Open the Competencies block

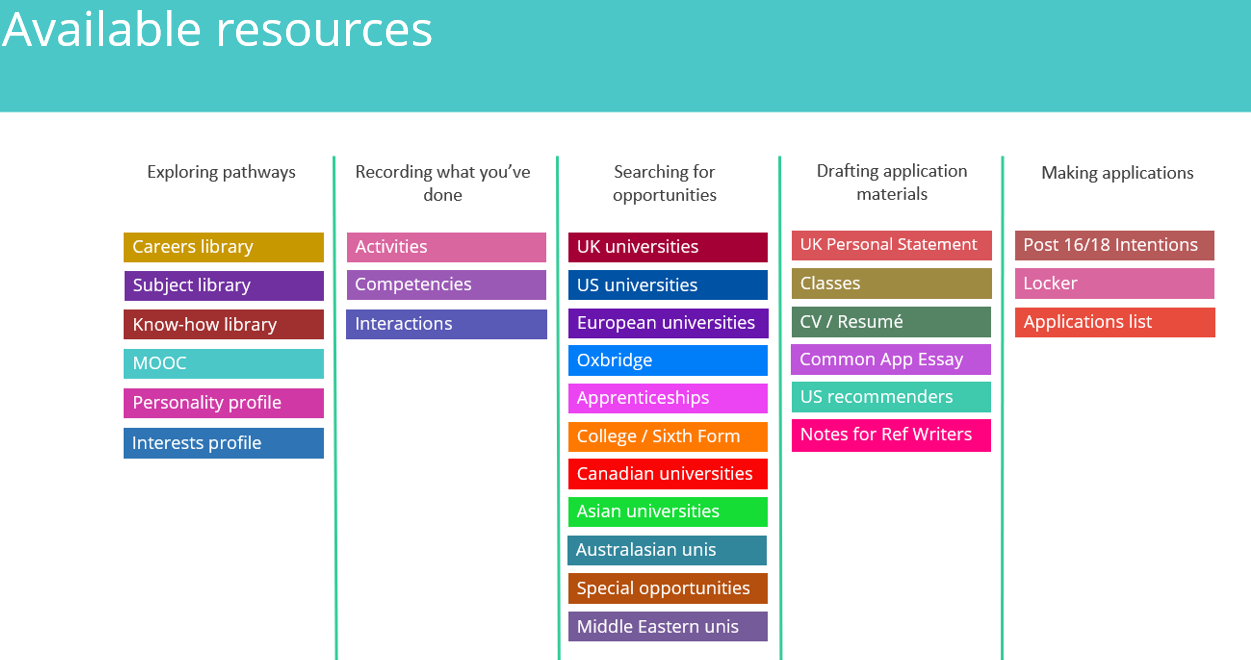447,285
